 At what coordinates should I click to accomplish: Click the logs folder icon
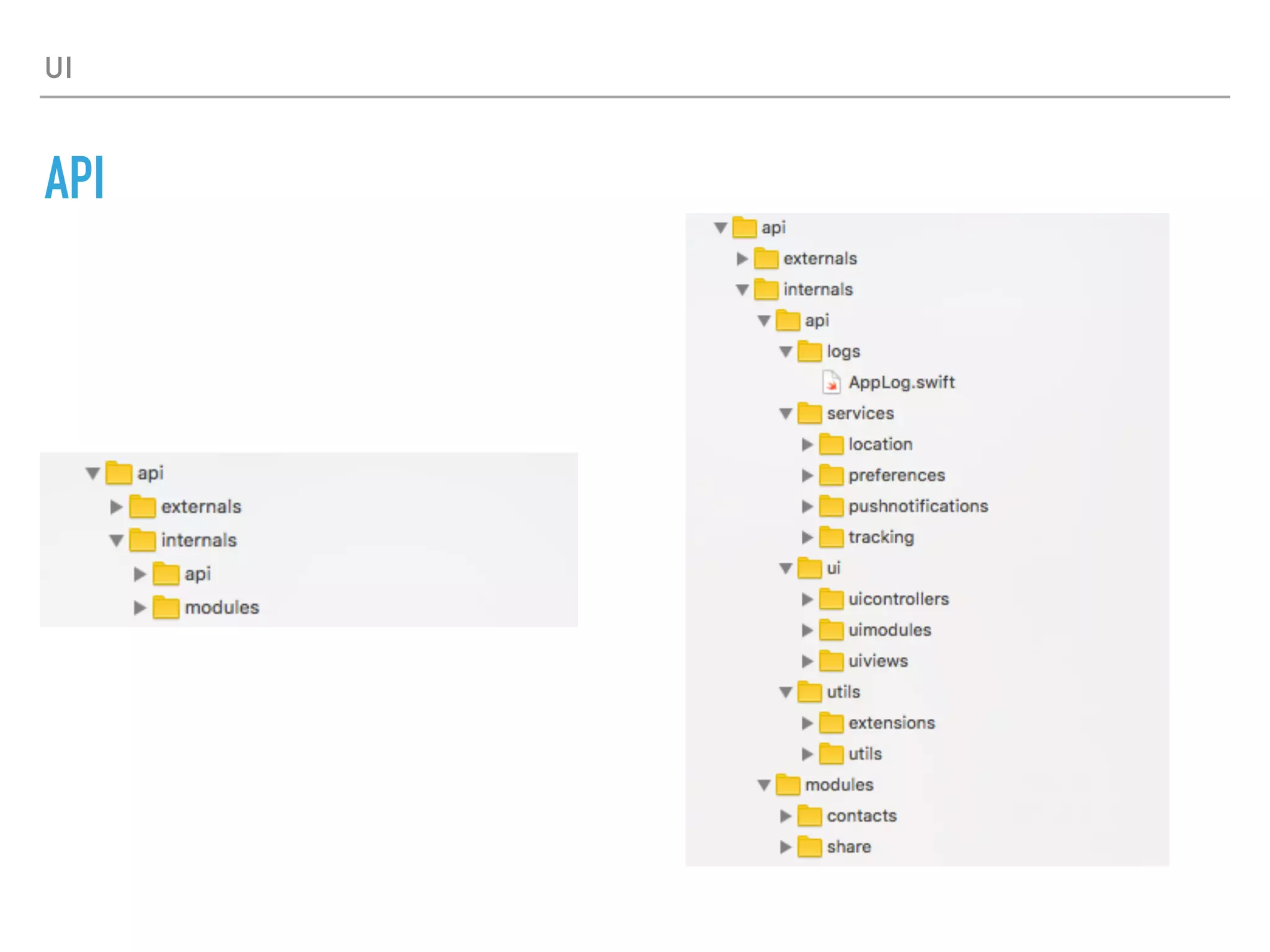coord(809,351)
